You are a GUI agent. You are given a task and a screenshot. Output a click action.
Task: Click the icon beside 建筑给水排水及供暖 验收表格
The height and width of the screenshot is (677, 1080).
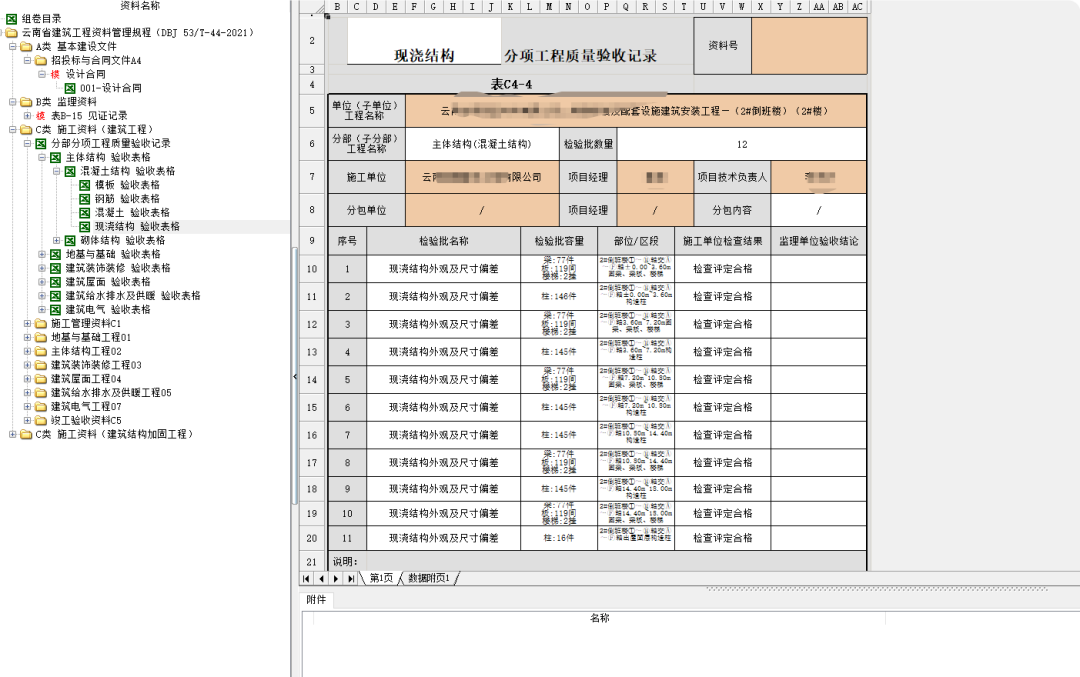[x=56, y=295]
